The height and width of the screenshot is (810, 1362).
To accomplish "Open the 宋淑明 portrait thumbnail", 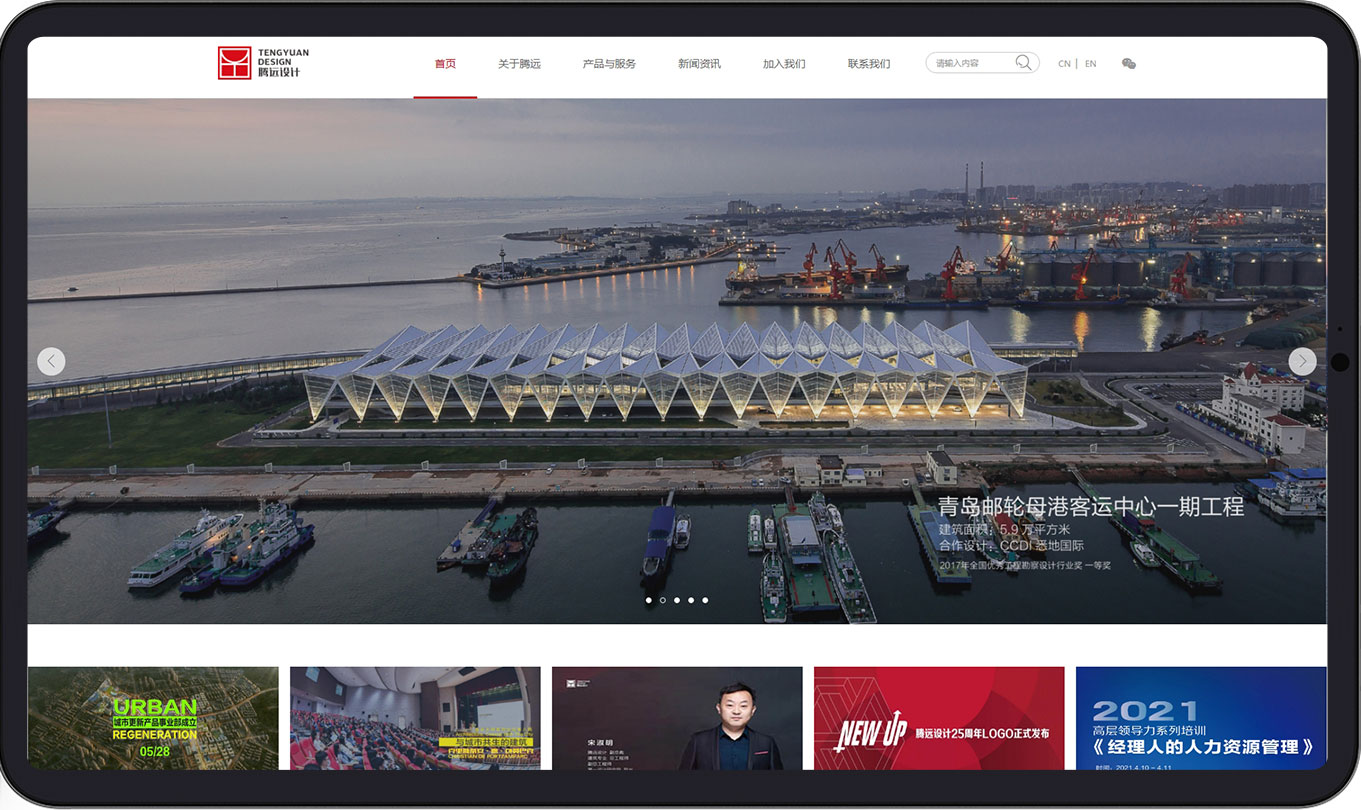I will pyautogui.click(x=677, y=718).
